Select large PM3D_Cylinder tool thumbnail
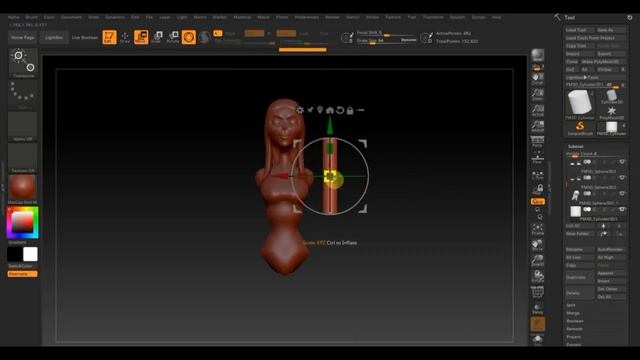The height and width of the screenshot is (360, 640). pyautogui.click(x=580, y=103)
